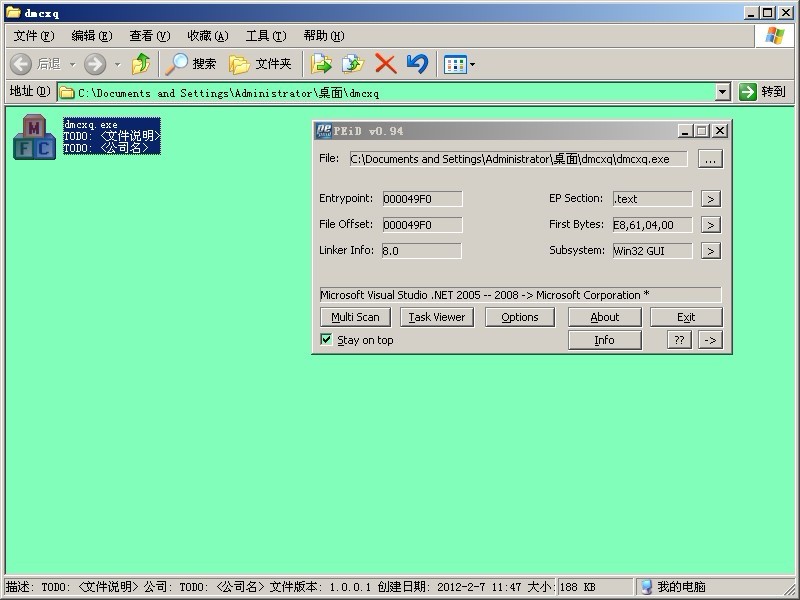Viewport: 800px width, 600px height.
Task: Click the dmcxq.exe file name label
Action: click(x=91, y=124)
